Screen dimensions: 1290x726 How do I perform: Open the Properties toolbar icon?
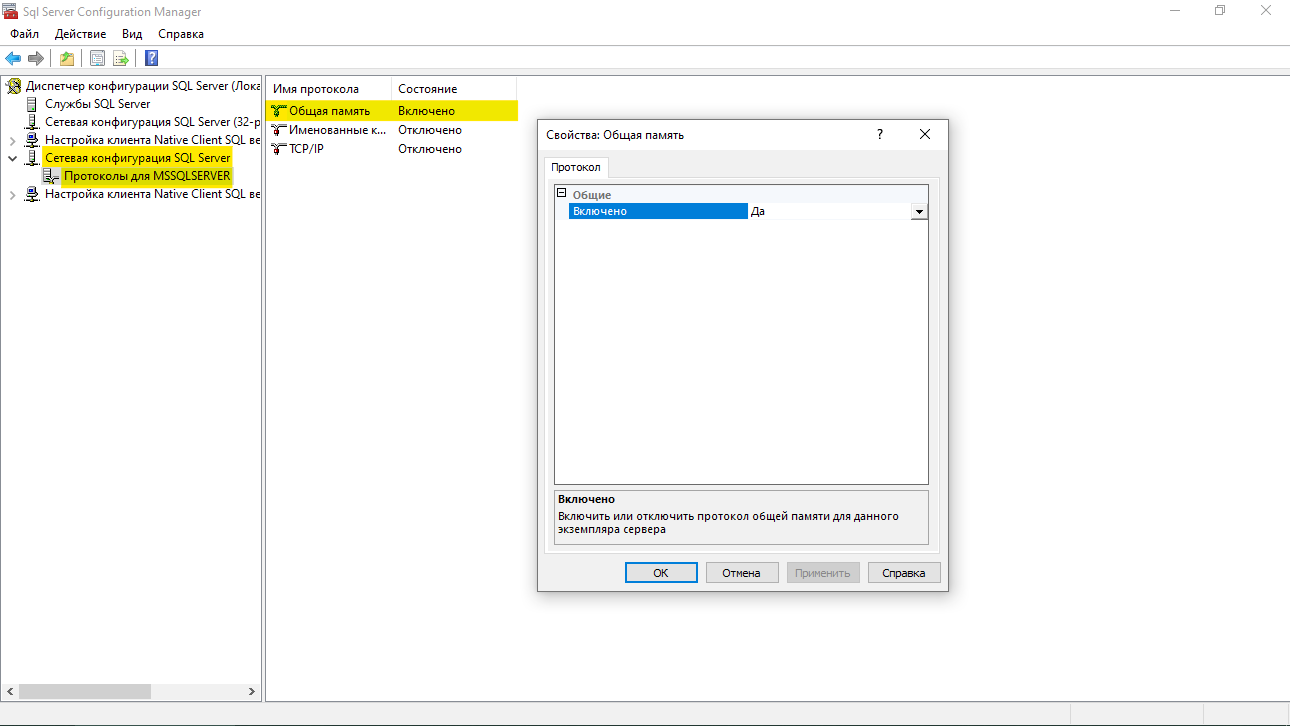(97, 58)
